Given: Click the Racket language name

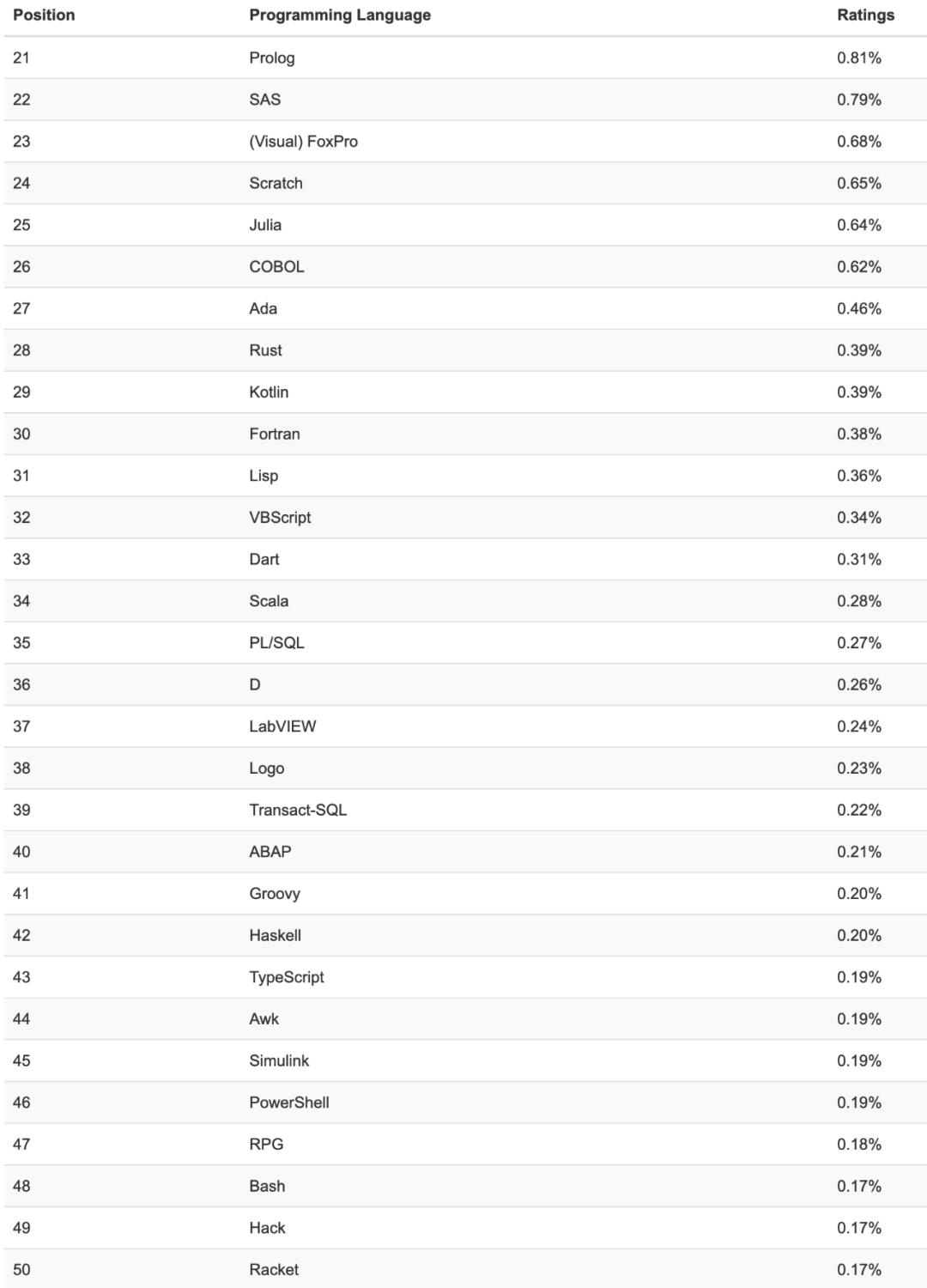Looking at the screenshot, I should click(274, 1269).
